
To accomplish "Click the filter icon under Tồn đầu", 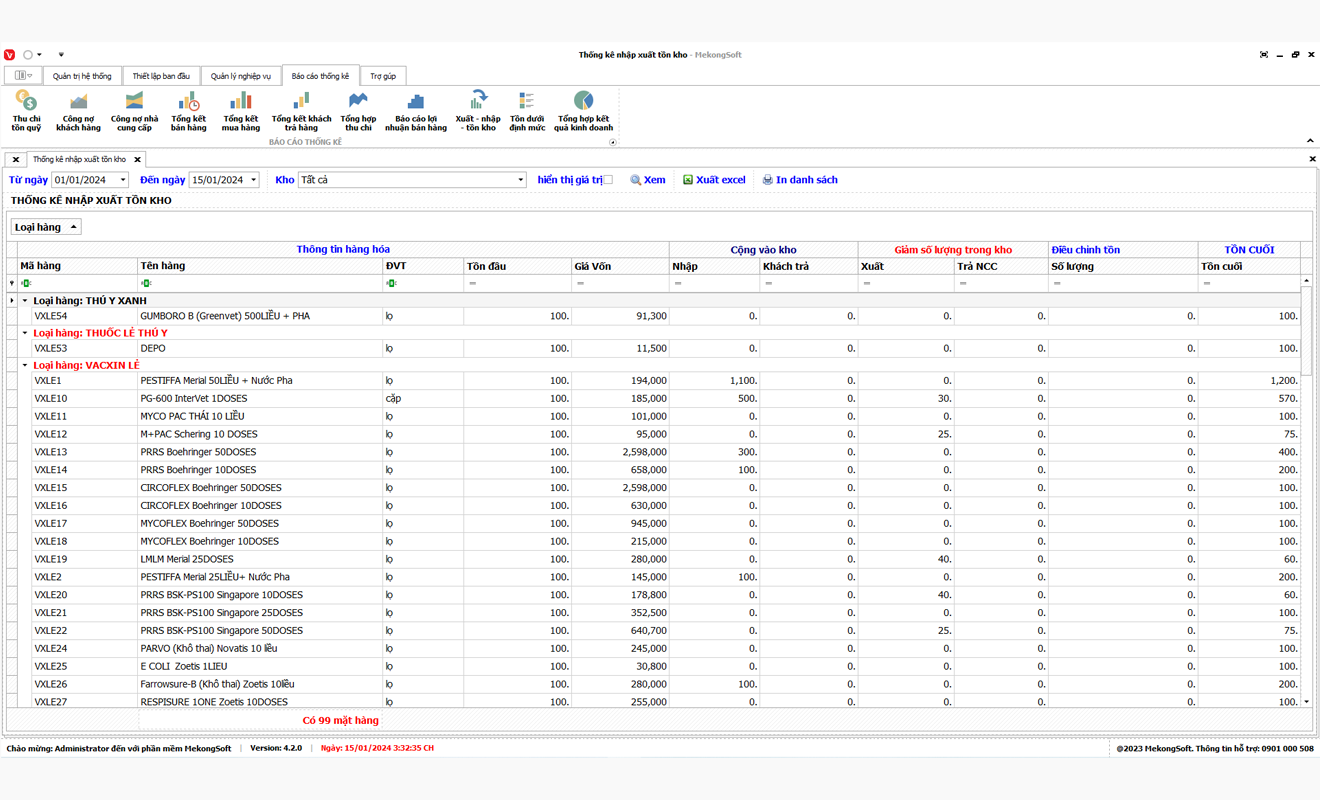I will pos(472,284).
